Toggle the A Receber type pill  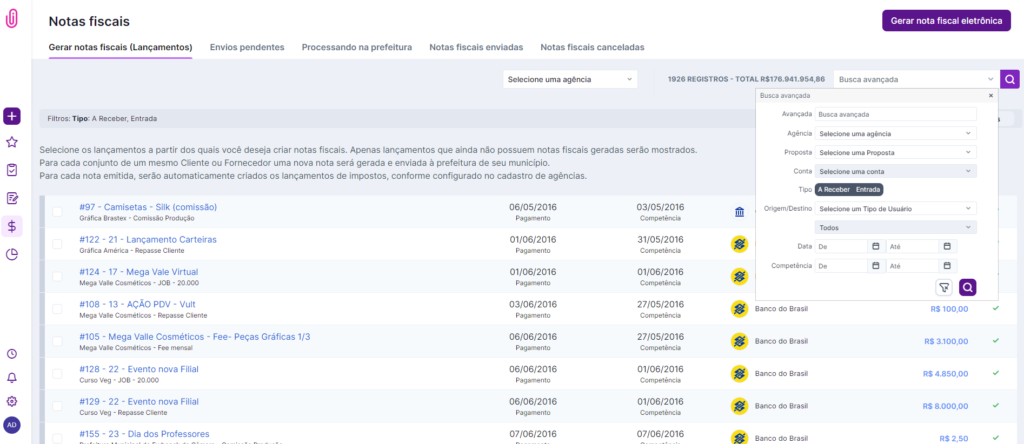(x=833, y=190)
